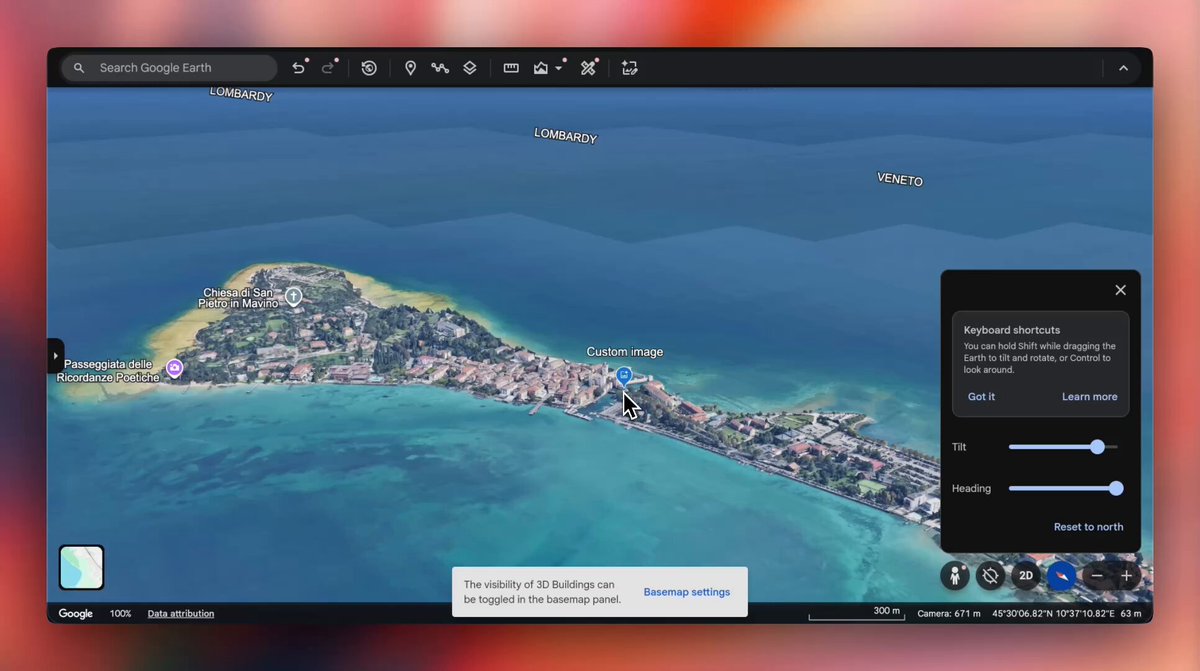Select the ruler measure tool

coord(511,68)
